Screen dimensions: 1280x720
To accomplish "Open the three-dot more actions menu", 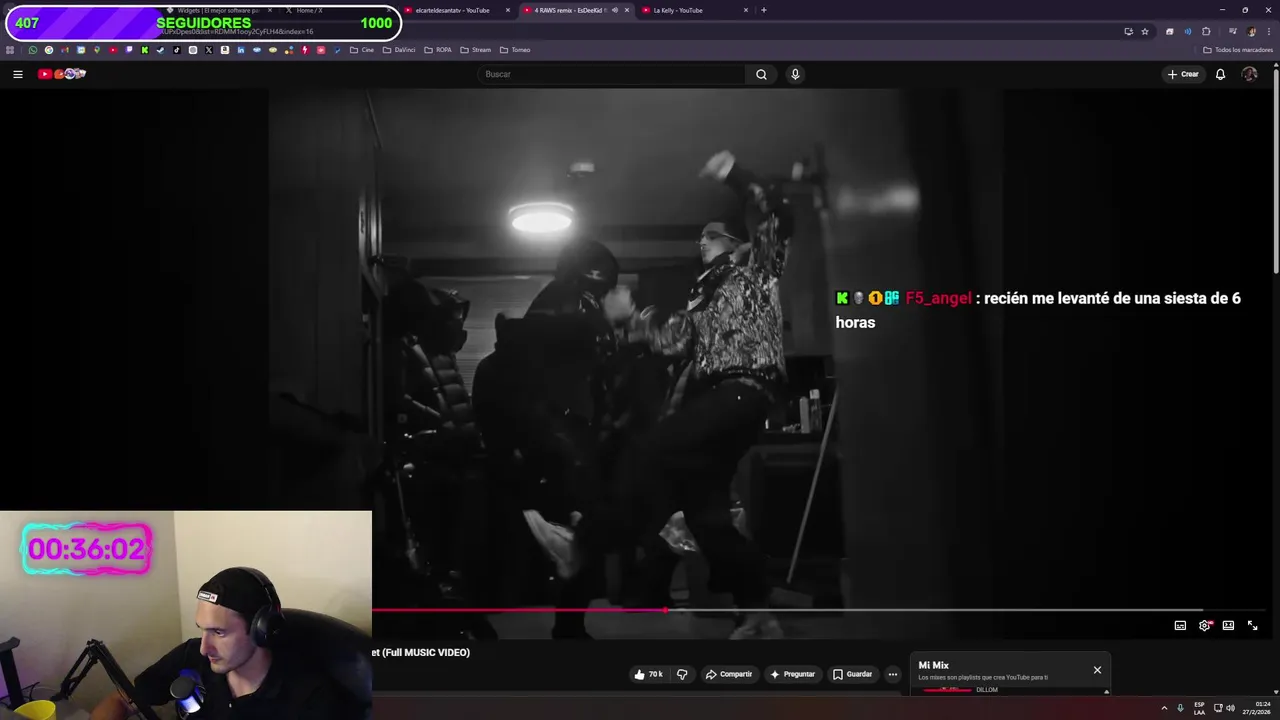I will (x=893, y=674).
